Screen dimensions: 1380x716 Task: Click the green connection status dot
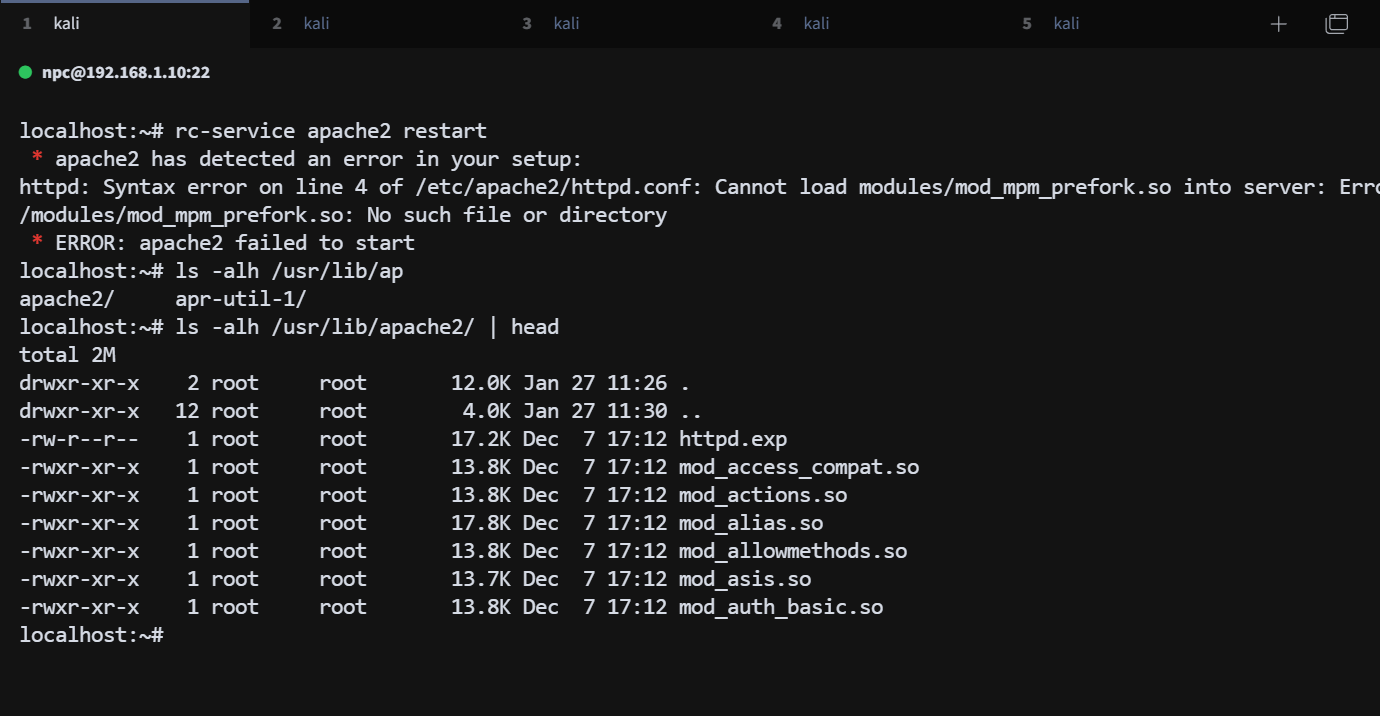(x=26, y=72)
